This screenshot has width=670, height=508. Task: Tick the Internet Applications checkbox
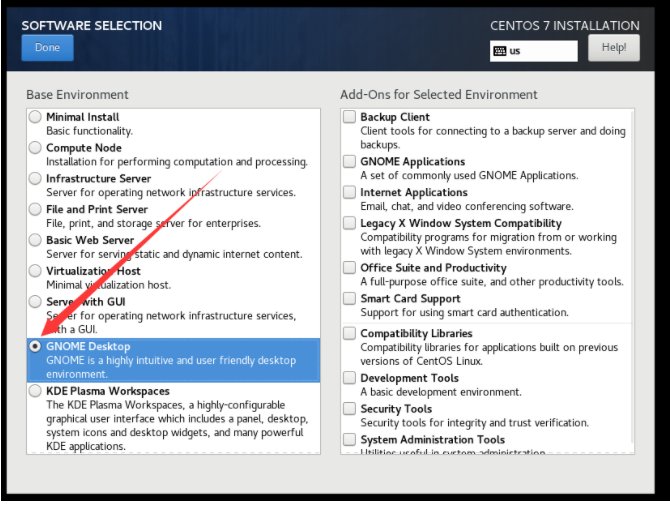(349, 192)
